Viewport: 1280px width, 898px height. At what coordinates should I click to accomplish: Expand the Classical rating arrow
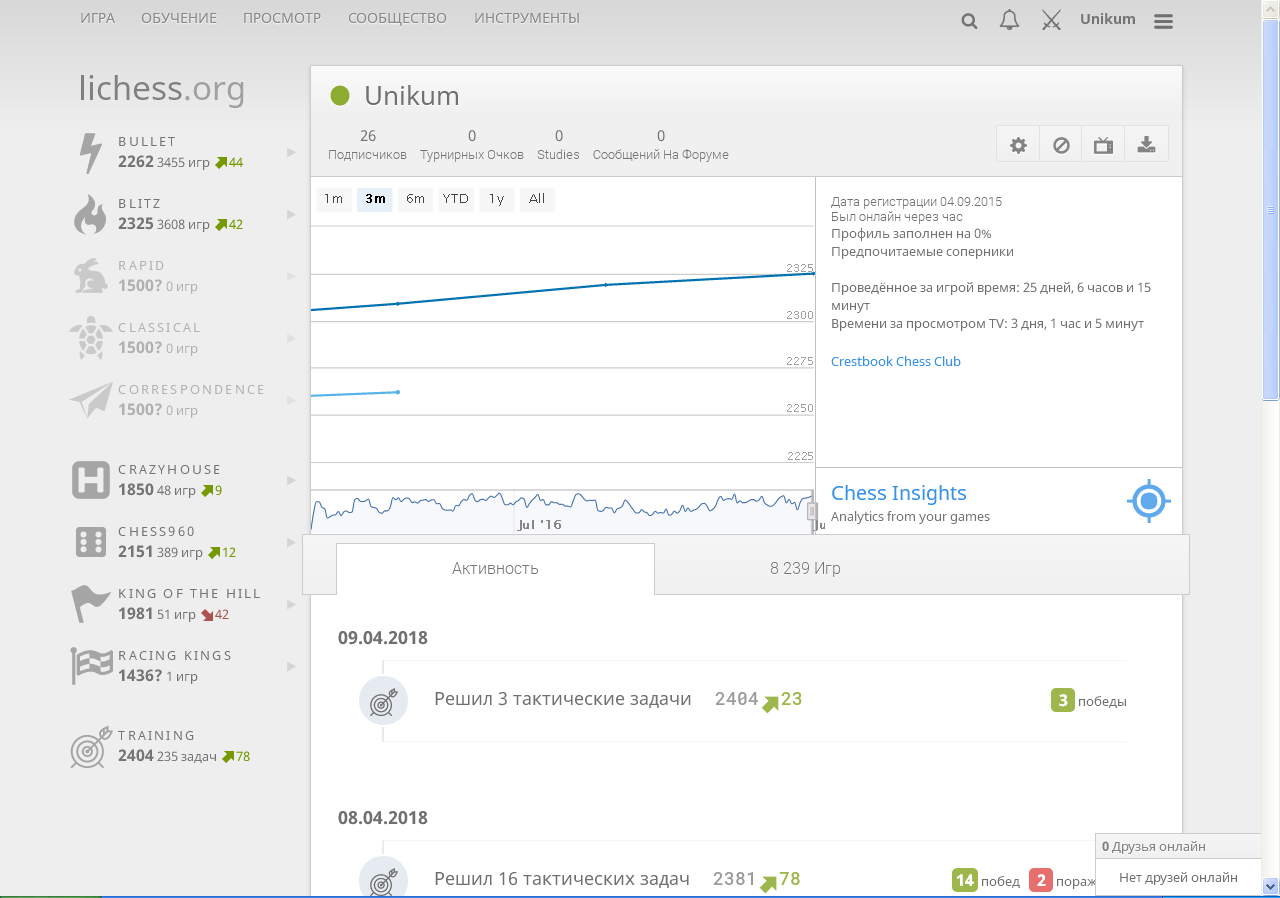(292, 338)
